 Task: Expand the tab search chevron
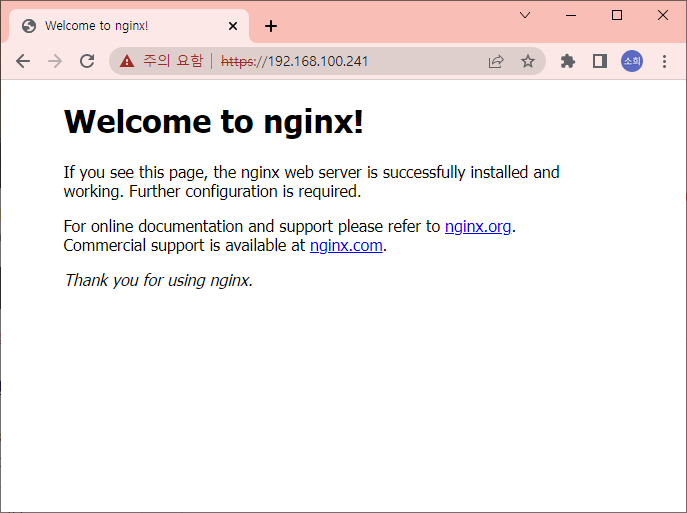pyautogui.click(x=525, y=15)
